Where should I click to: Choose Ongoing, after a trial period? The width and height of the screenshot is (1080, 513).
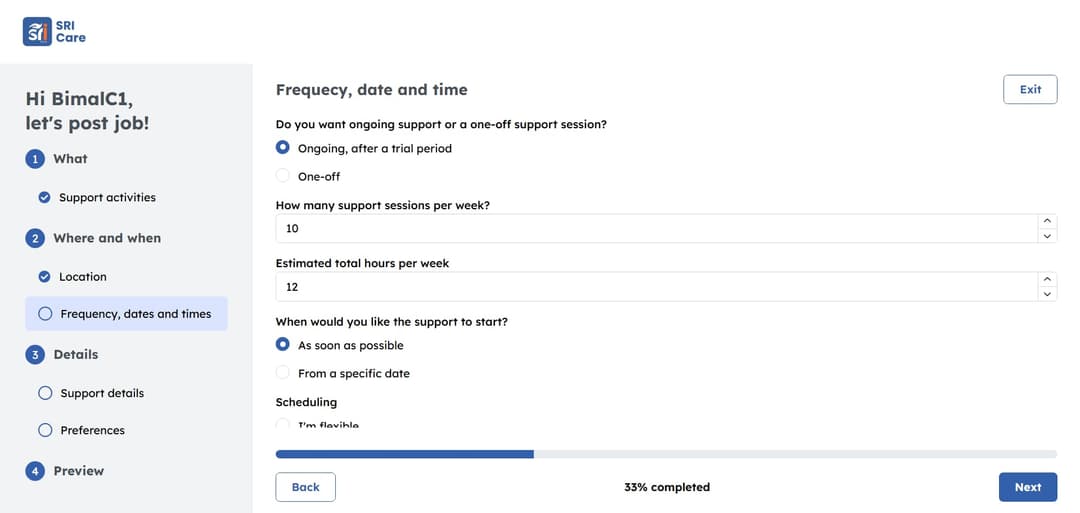283,148
